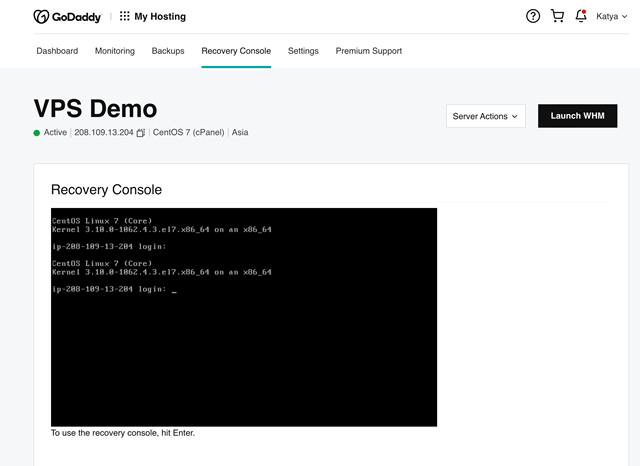Go to Premium Support tab
This screenshot has height=466, width=640.
[369, 51]
